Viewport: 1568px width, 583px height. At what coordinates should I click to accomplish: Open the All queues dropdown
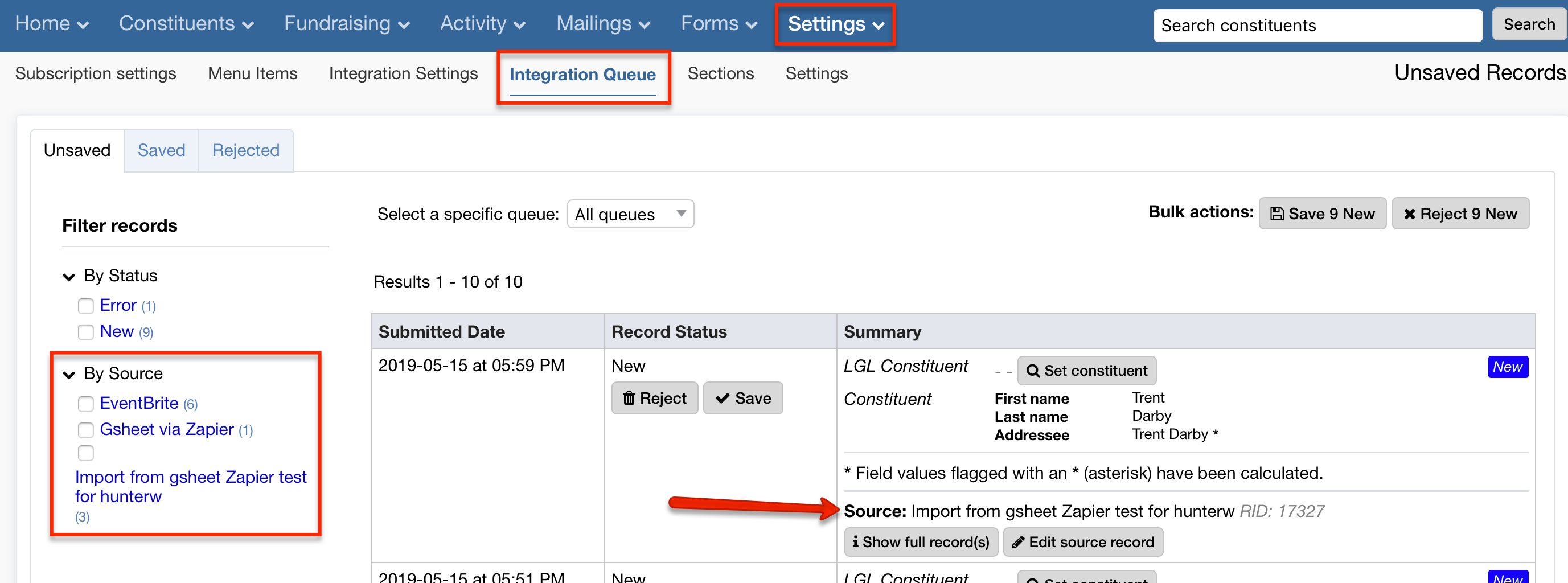click(x=630, y=214)
